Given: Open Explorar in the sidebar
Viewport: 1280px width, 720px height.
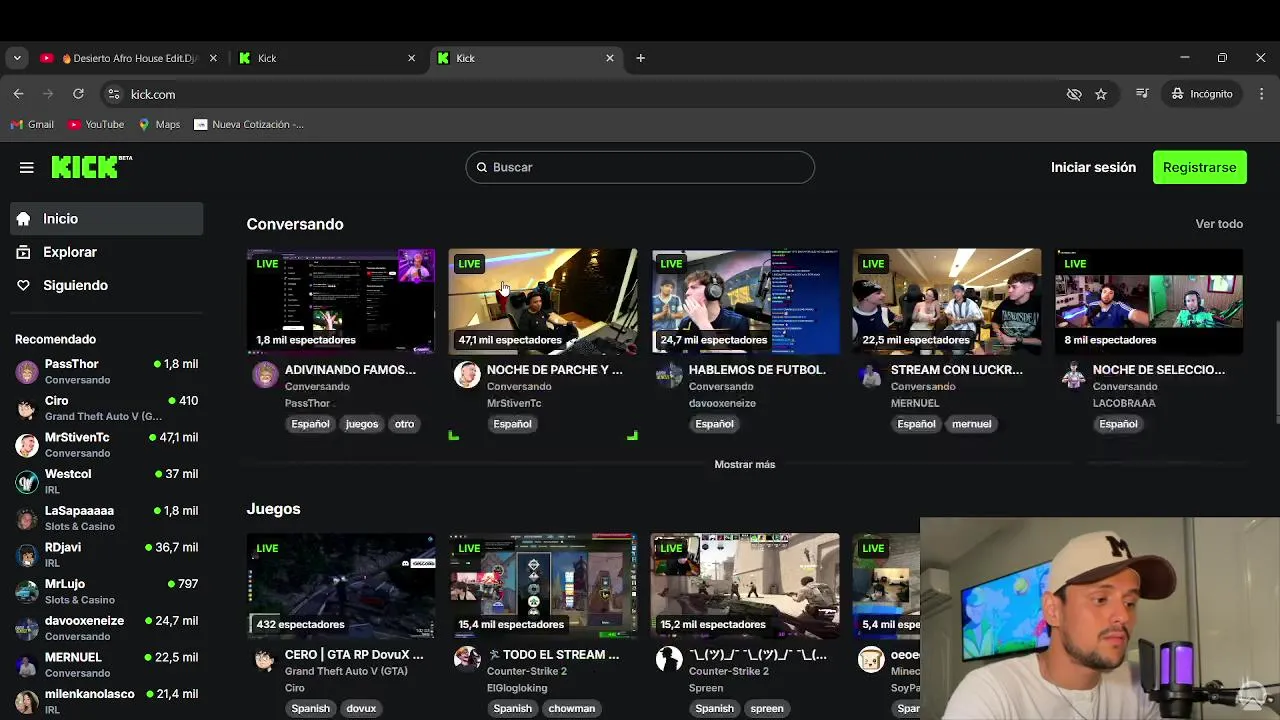Looking at the screenshot, I should (107, 252).
